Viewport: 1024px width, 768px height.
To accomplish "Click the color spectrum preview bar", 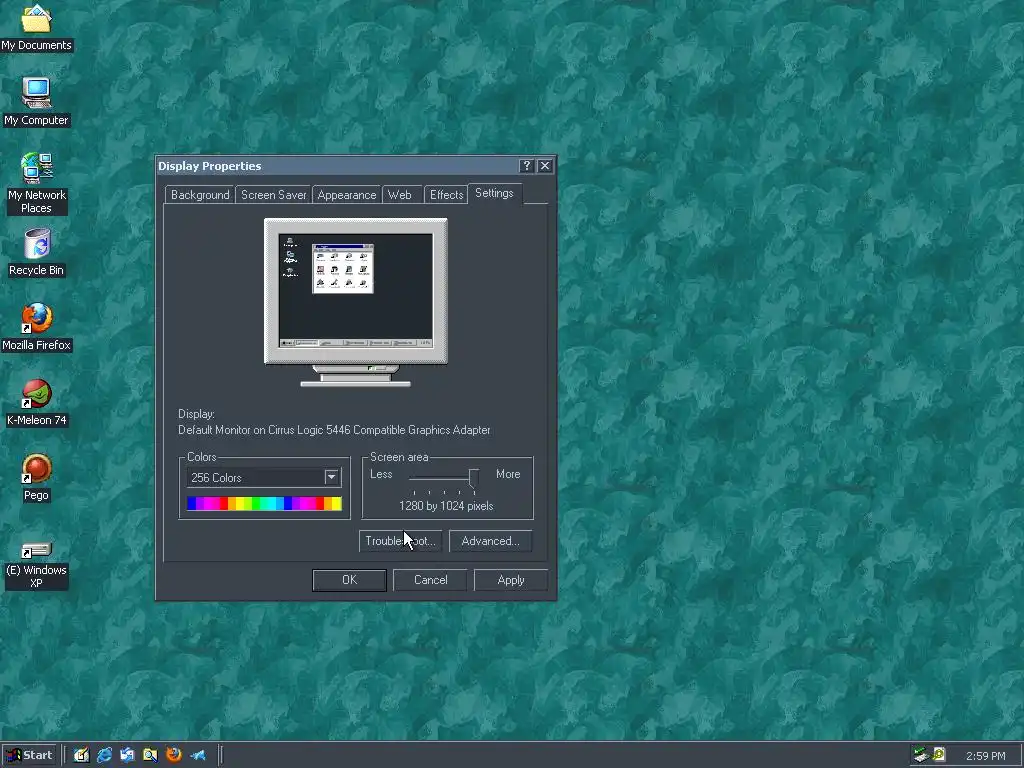I will click(x=264, y=503).
